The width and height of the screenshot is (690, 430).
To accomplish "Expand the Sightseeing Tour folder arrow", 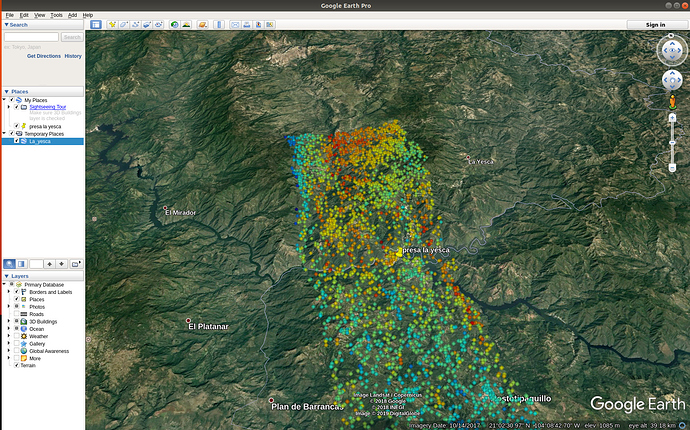I will 9,107.
